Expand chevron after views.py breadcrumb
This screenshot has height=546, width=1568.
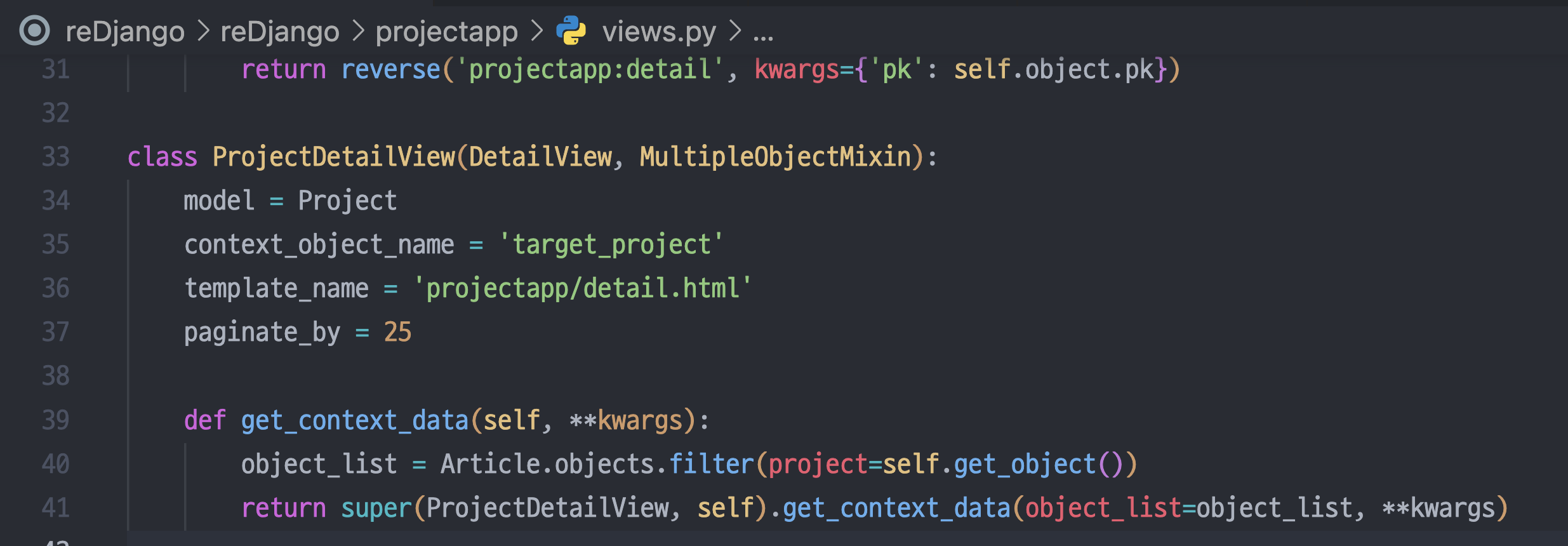coord(735,30)
